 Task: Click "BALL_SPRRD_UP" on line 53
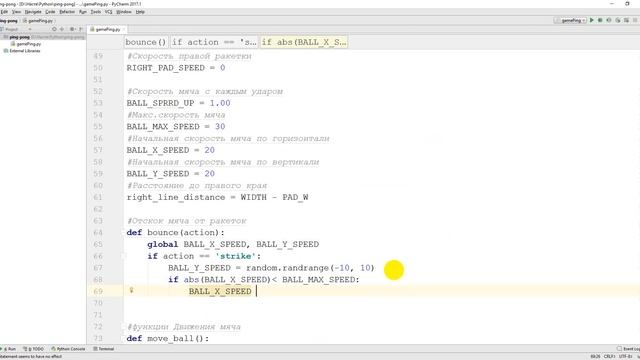click(x=160, y=103)
